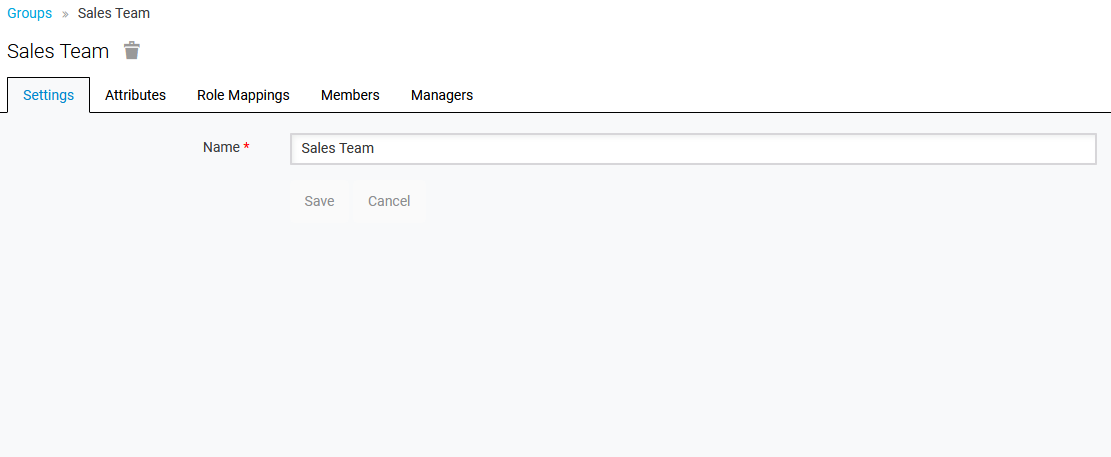This screenshot has width=1111, height=457.
Task: Focus the Name input field
Action: [x=692, y=149]
